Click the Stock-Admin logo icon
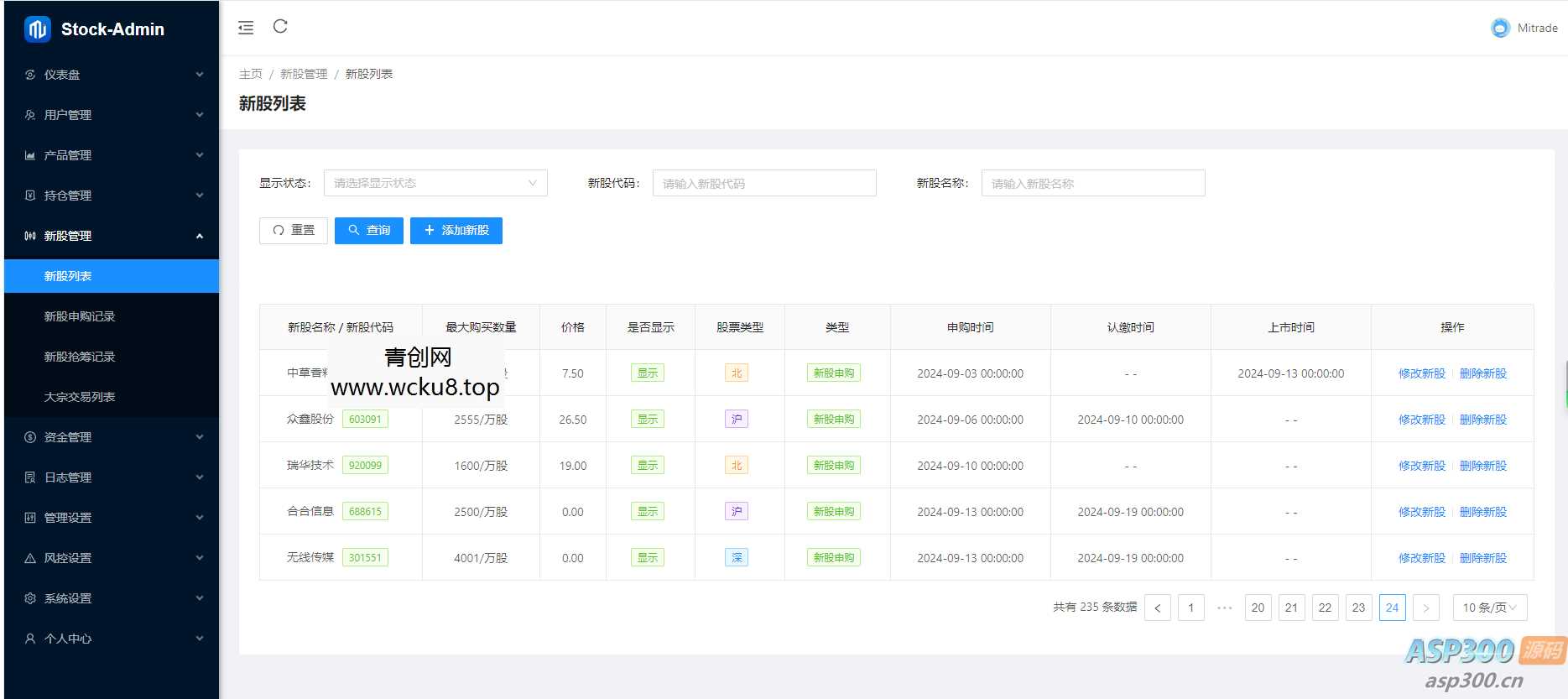Viewport: 1568px width, 699px height. tap(37, 29)
